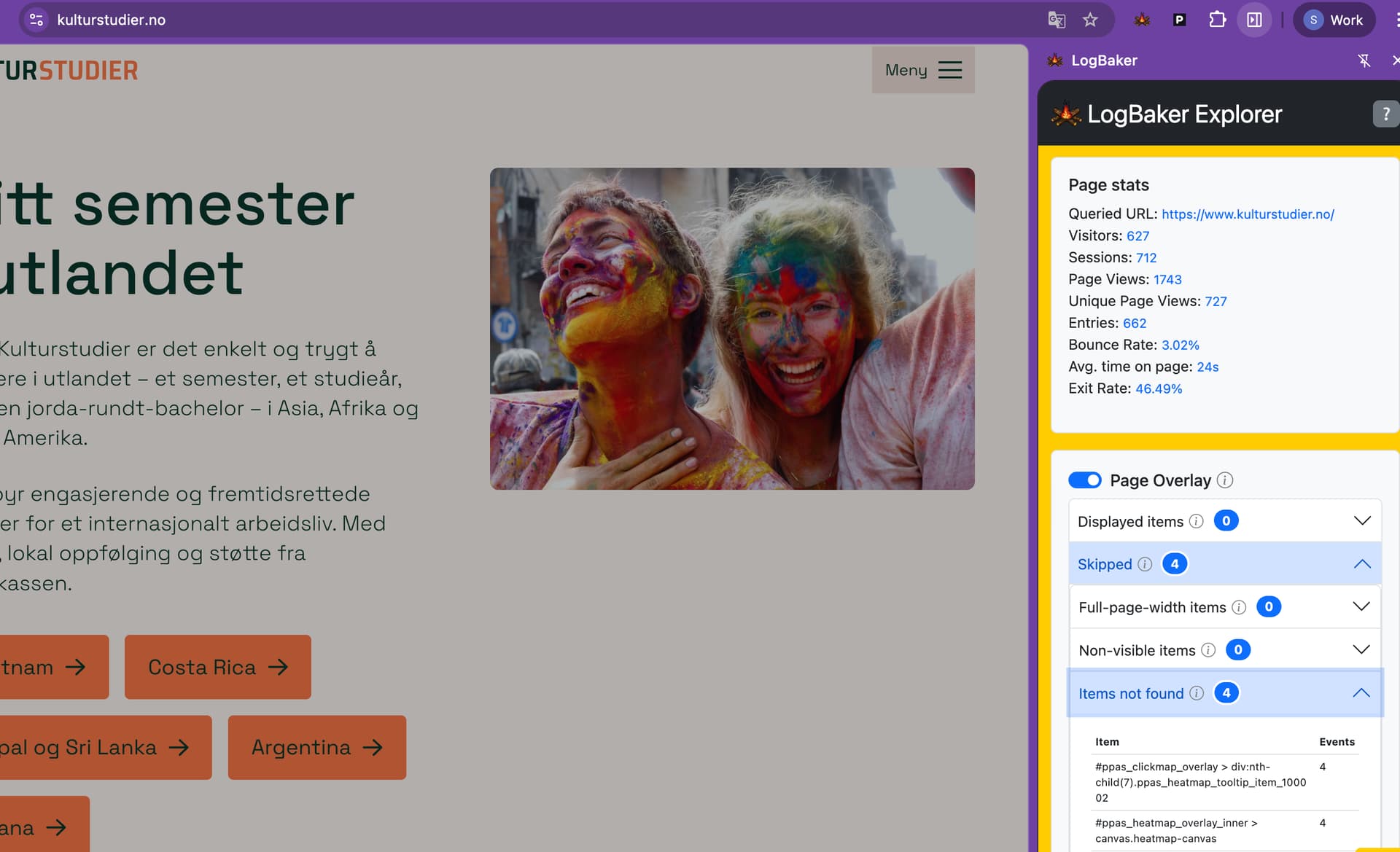Click the Skipped count badge 4

coord(1174,563)
